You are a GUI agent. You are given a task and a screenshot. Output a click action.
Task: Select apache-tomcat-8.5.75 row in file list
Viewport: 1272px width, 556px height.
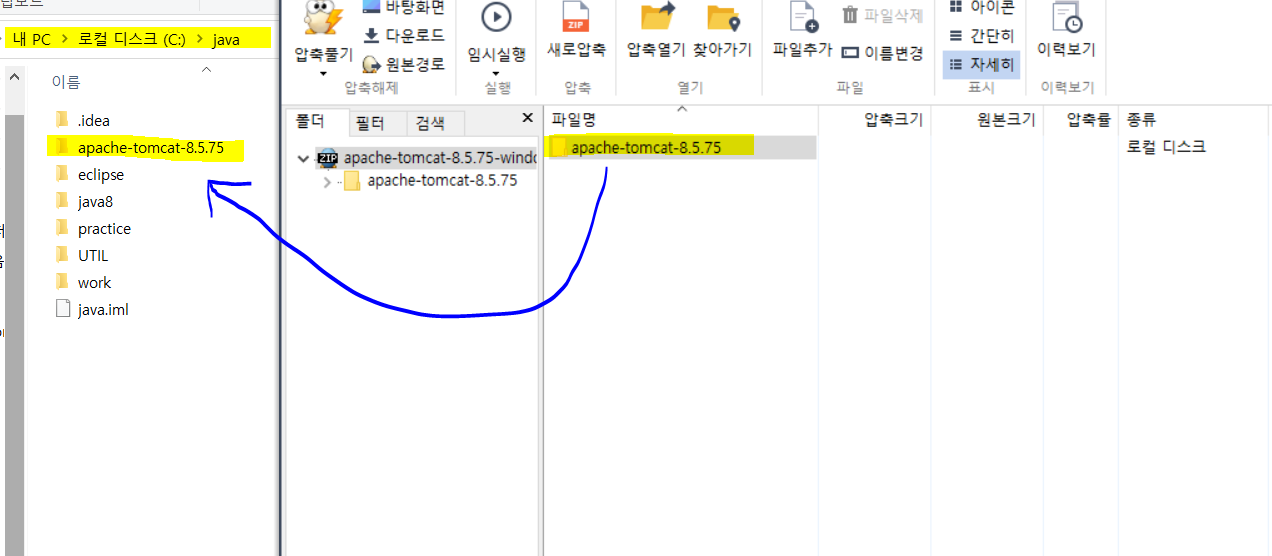[x=681, y=147]
